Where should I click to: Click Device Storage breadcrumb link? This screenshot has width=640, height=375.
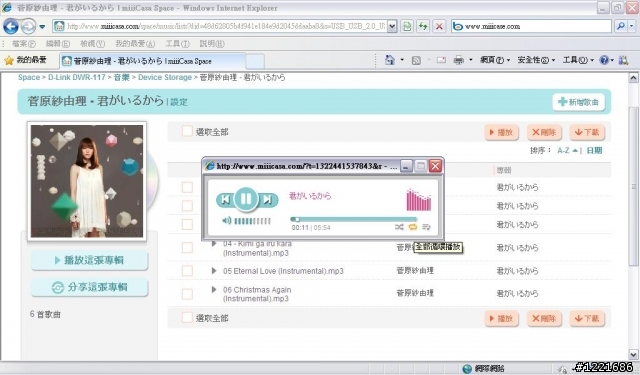(165, 78)
